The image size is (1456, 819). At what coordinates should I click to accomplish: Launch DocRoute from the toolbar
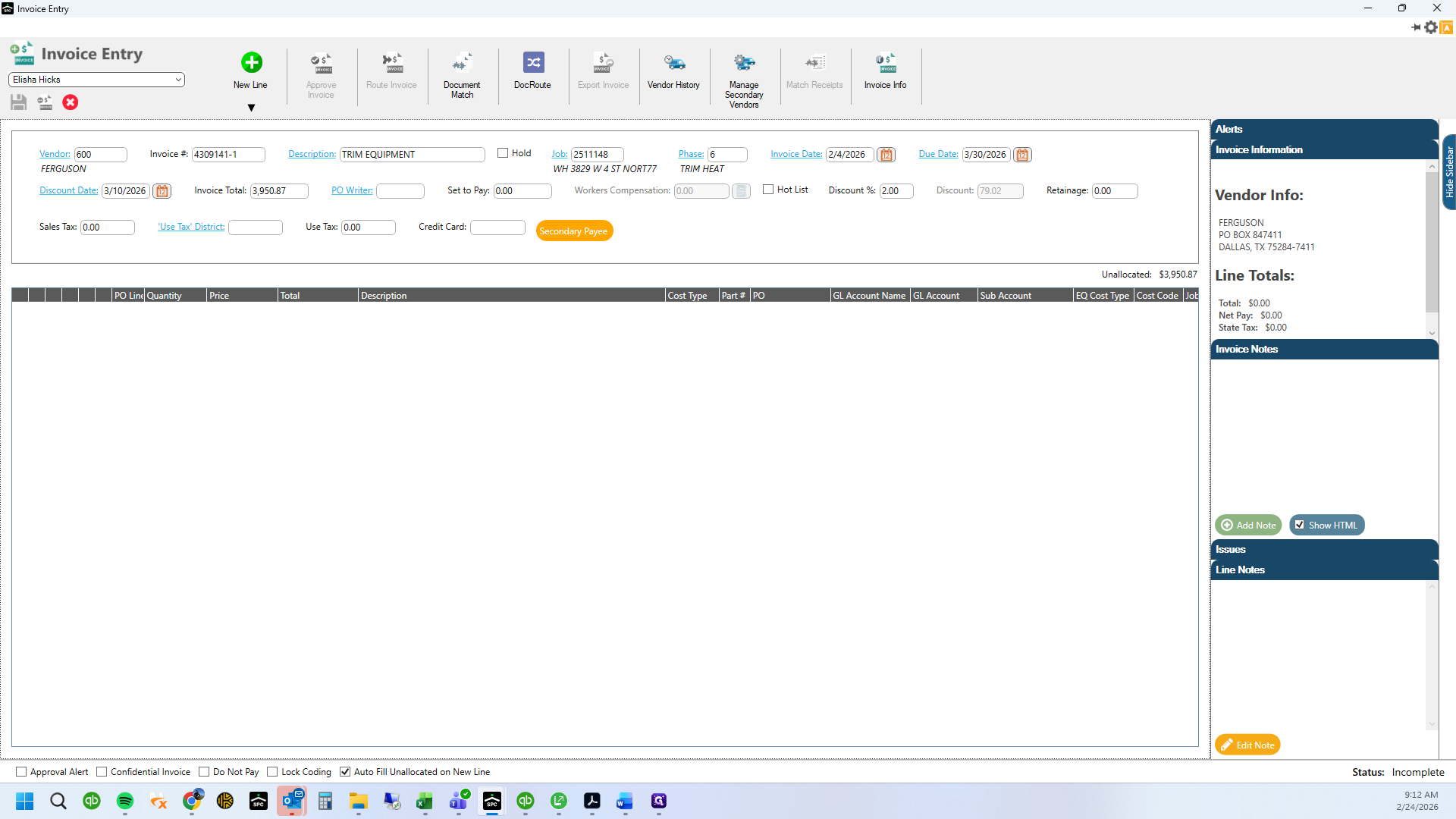coord(532,71)
